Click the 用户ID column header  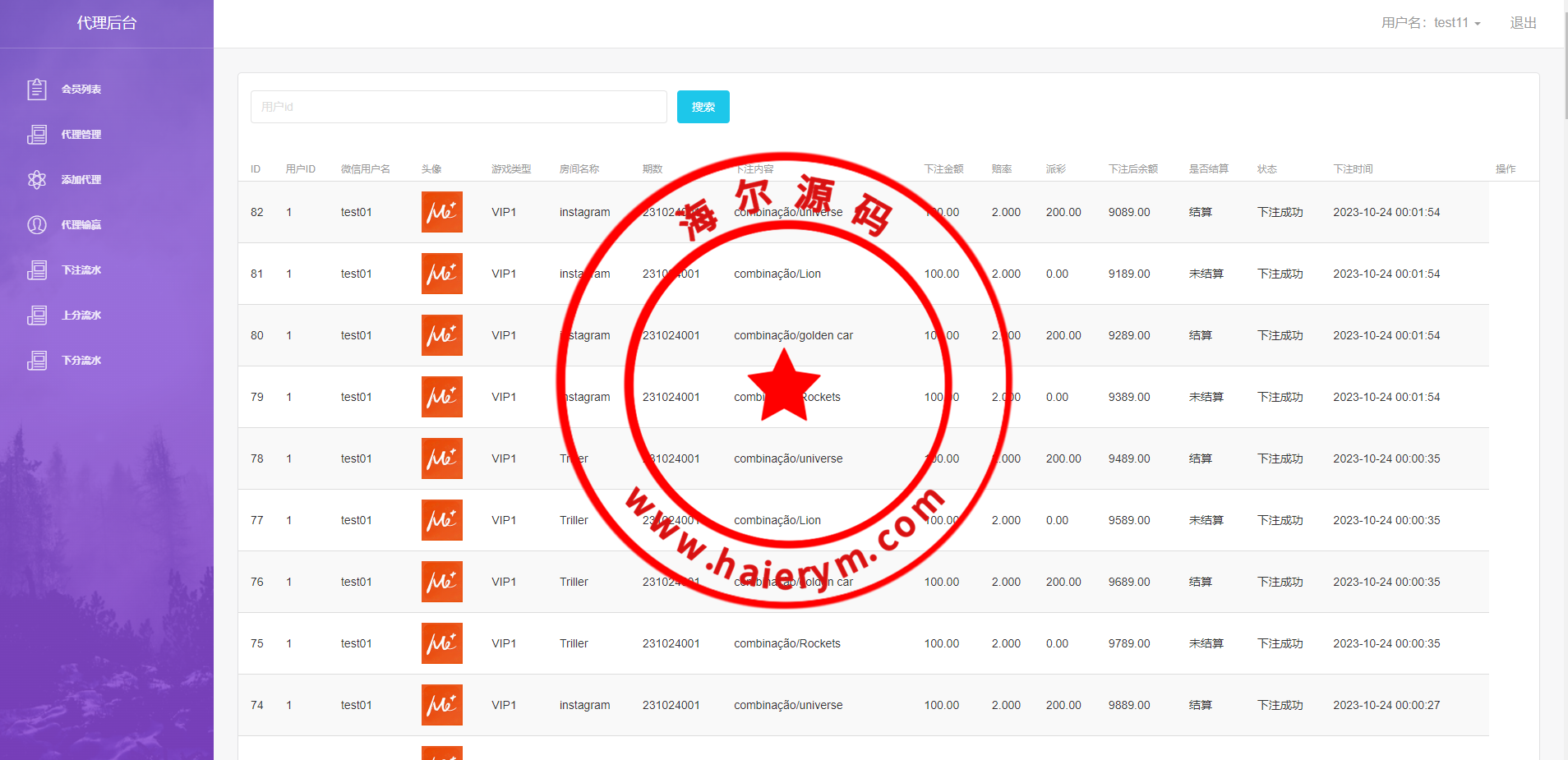tap(301, 169)
